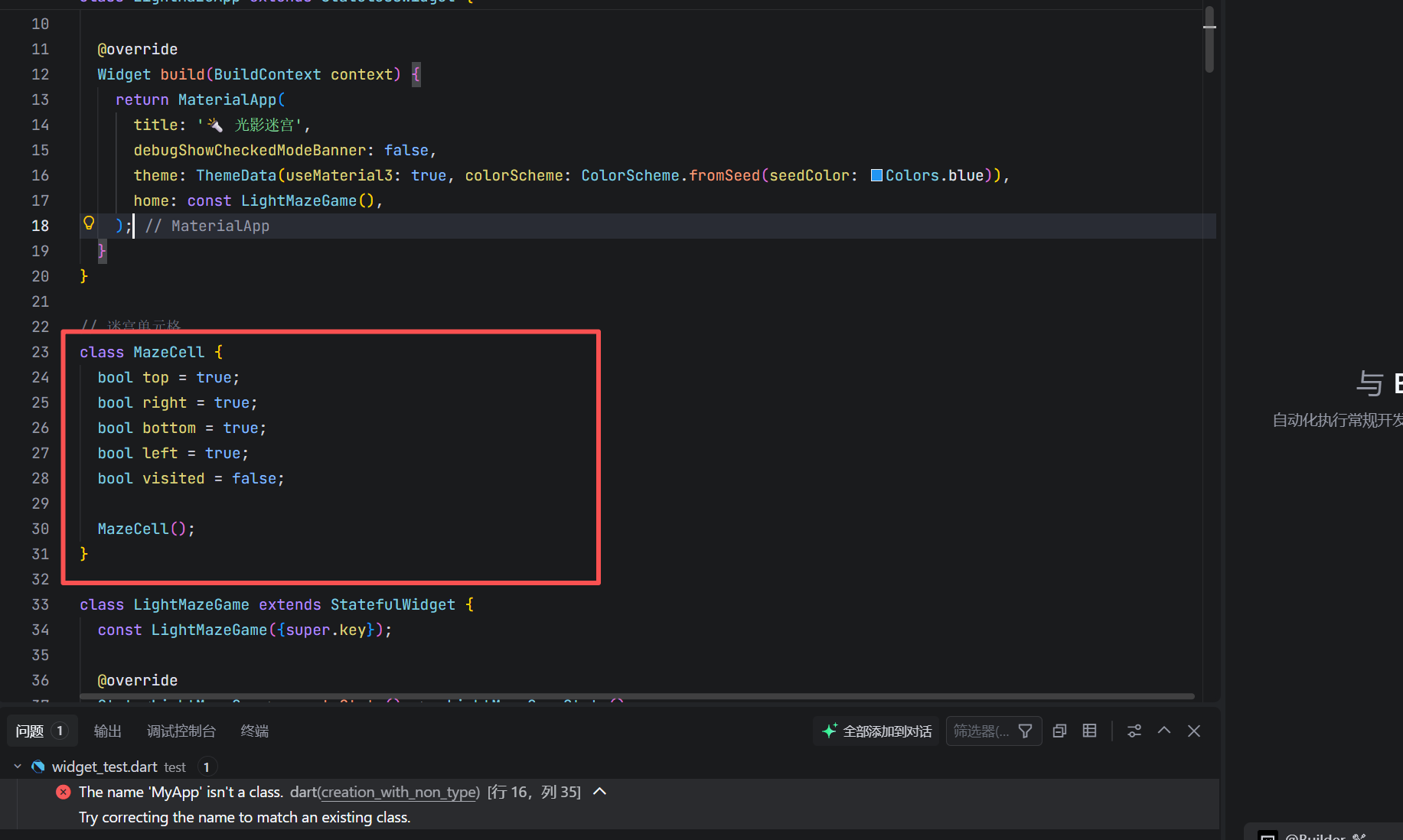Switch to the 调试控制台 debug console tab
Image resolution: width=1403 pixels, height=840 pixels.
[x=181, y=731]
